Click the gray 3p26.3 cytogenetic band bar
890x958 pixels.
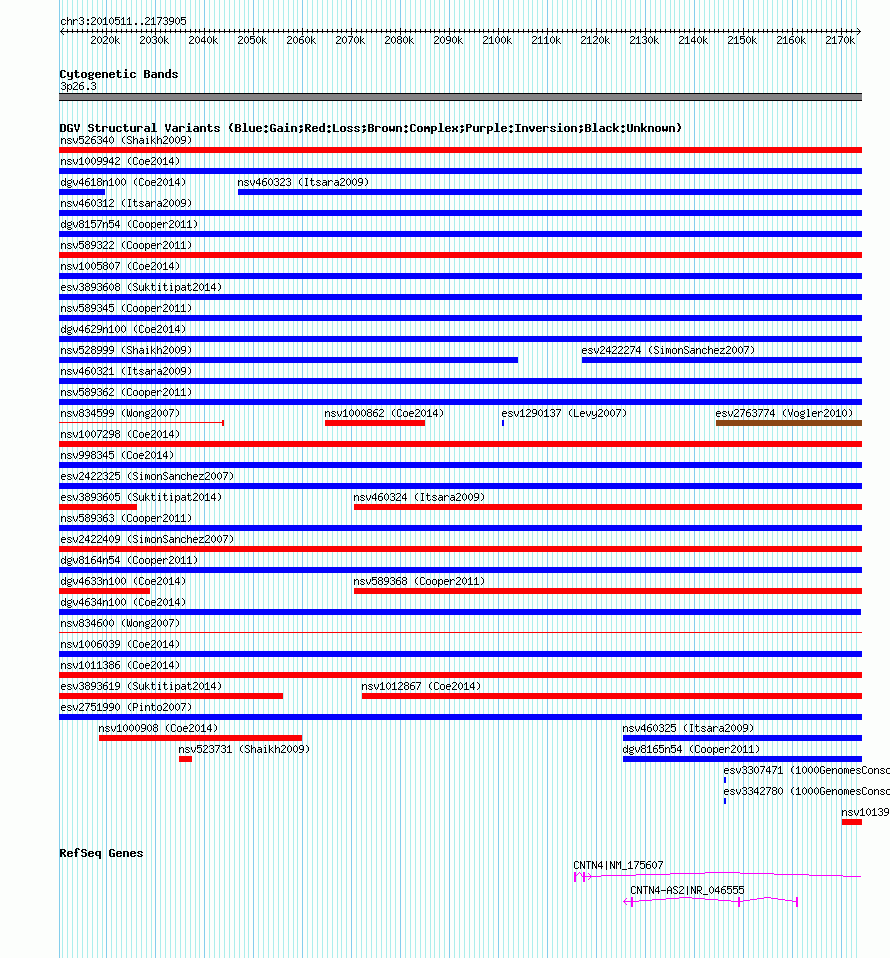(461, 97)
